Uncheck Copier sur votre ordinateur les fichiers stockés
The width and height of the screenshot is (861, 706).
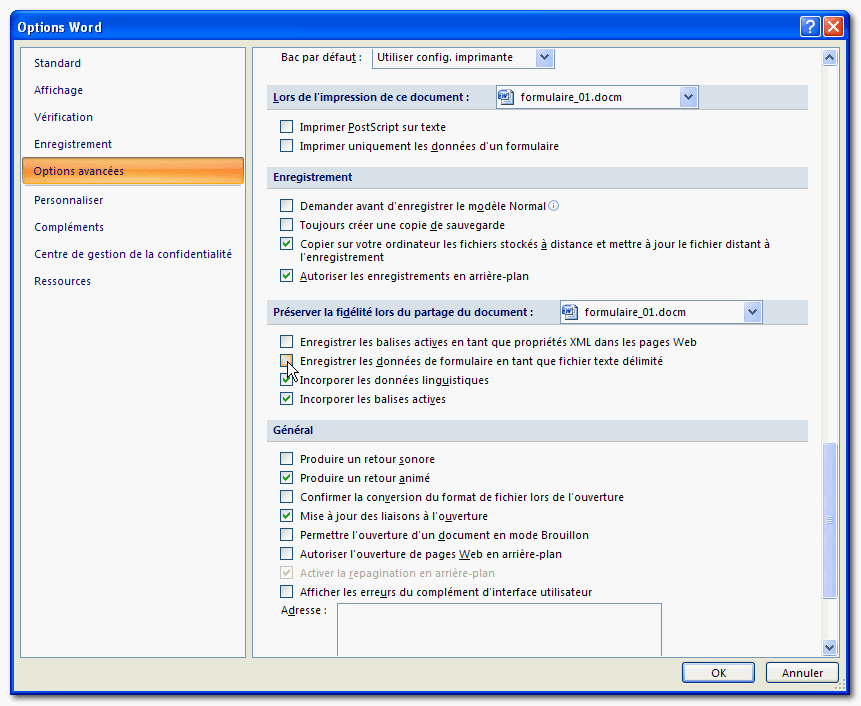tap(286, 244)
